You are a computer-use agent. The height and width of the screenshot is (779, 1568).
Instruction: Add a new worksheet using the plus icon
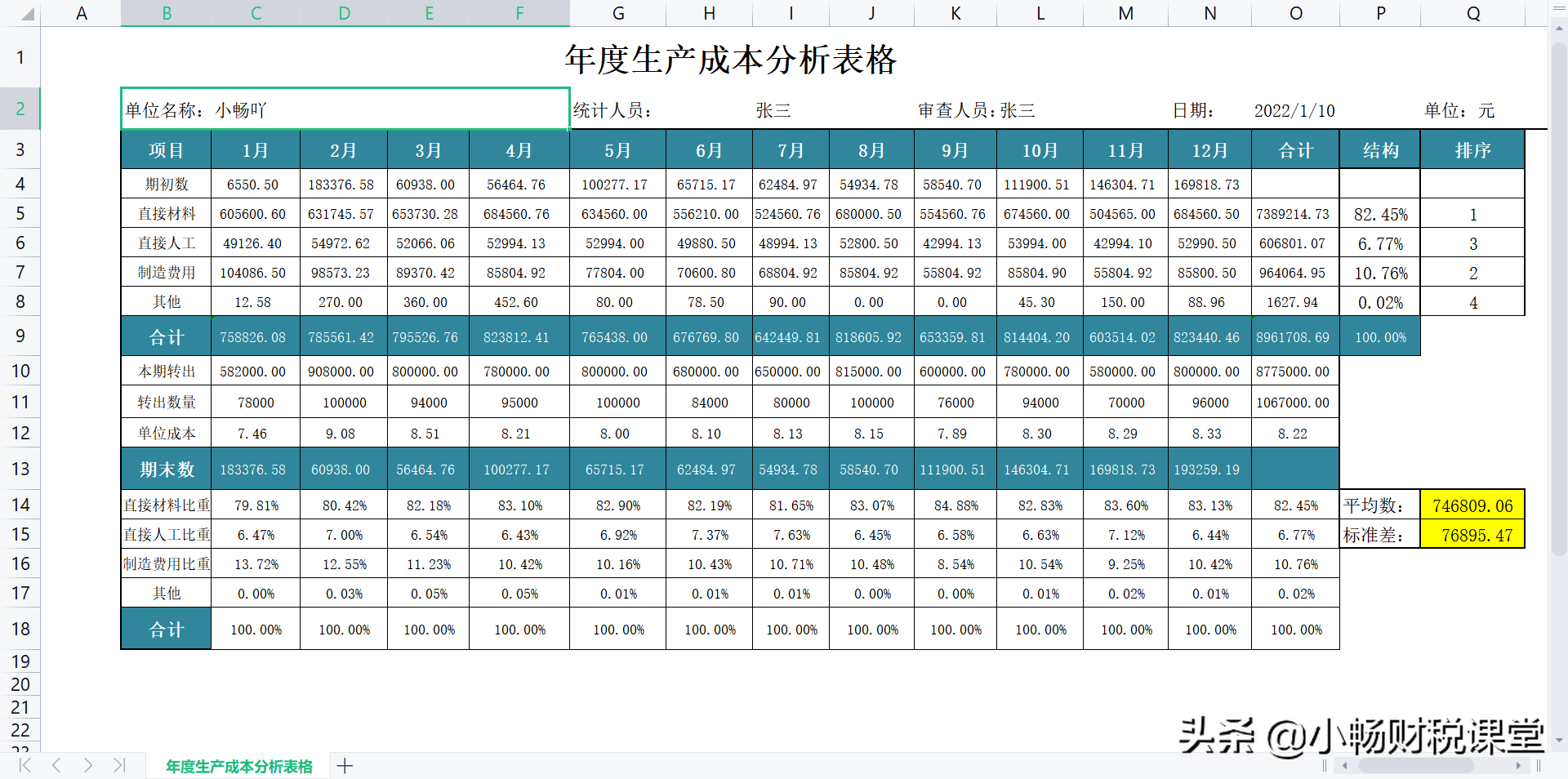tap(345, 766)
